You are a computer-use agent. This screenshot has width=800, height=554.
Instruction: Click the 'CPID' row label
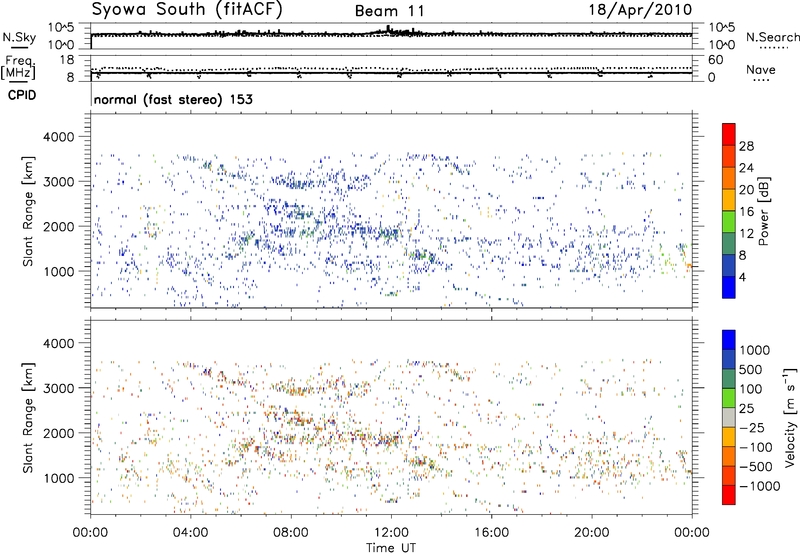(22, 95)
